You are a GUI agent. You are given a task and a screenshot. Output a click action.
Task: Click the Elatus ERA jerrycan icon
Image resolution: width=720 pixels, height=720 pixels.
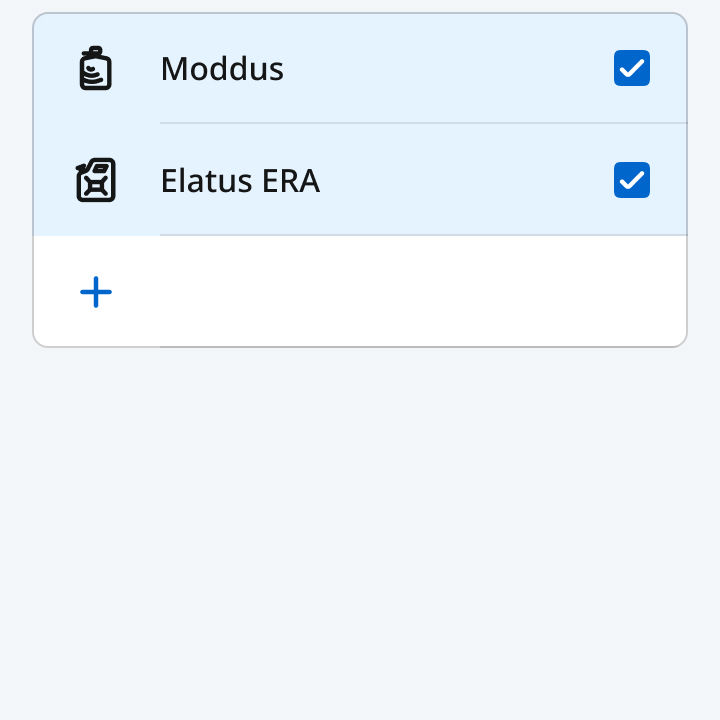pos(96,181)
